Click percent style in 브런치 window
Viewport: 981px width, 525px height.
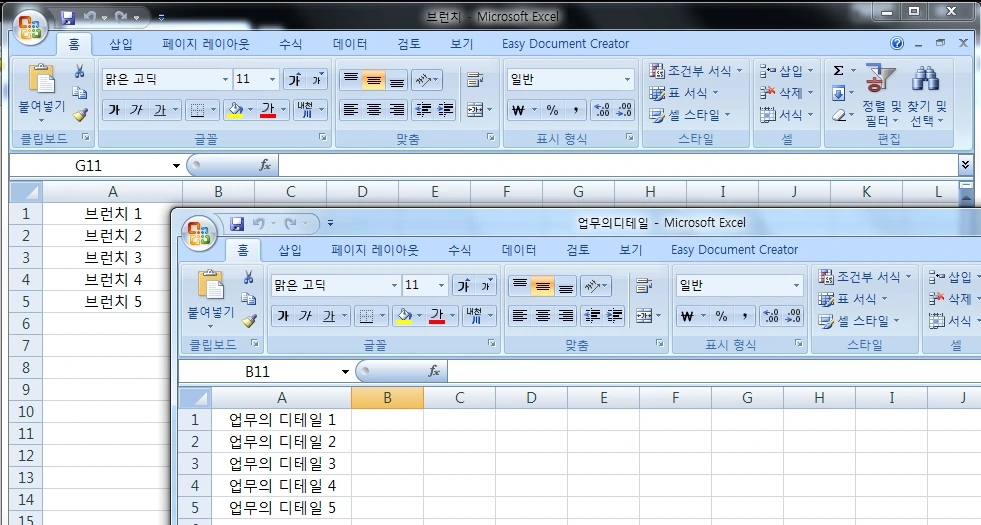click(x=552, y=110)
